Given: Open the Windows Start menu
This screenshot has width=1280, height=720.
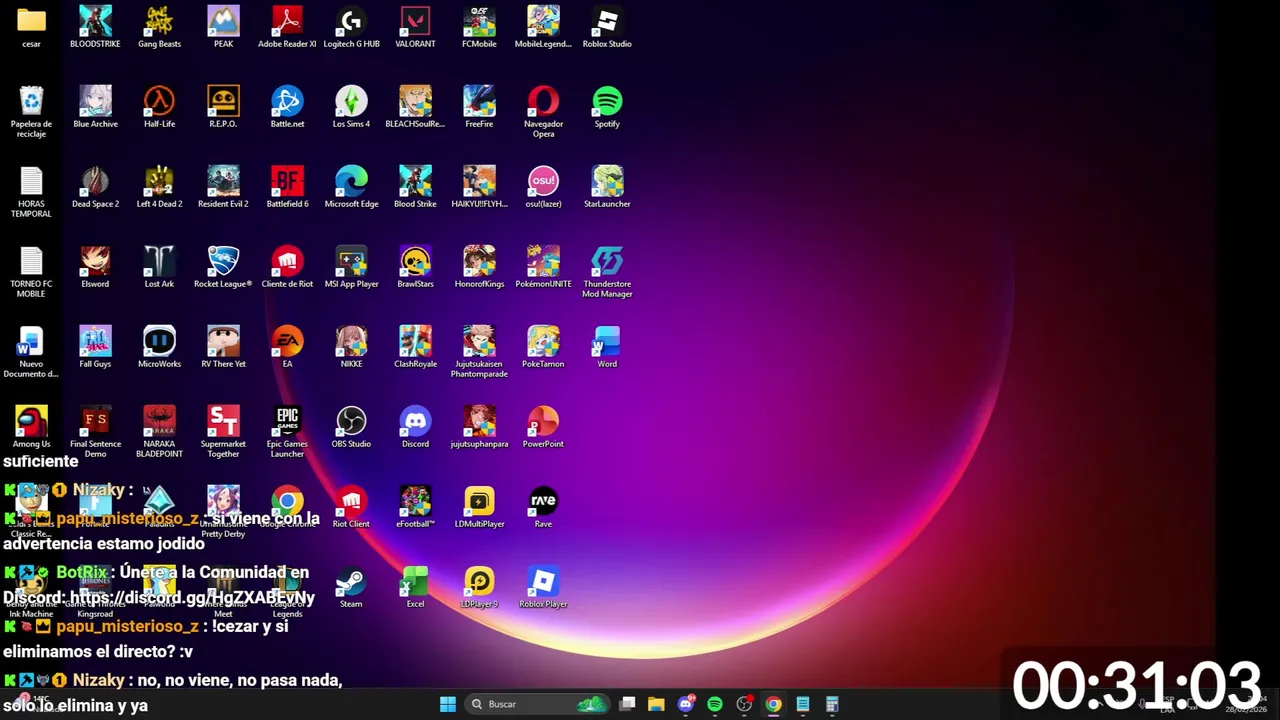Looking at the screenshot, I should coord(448,704).
